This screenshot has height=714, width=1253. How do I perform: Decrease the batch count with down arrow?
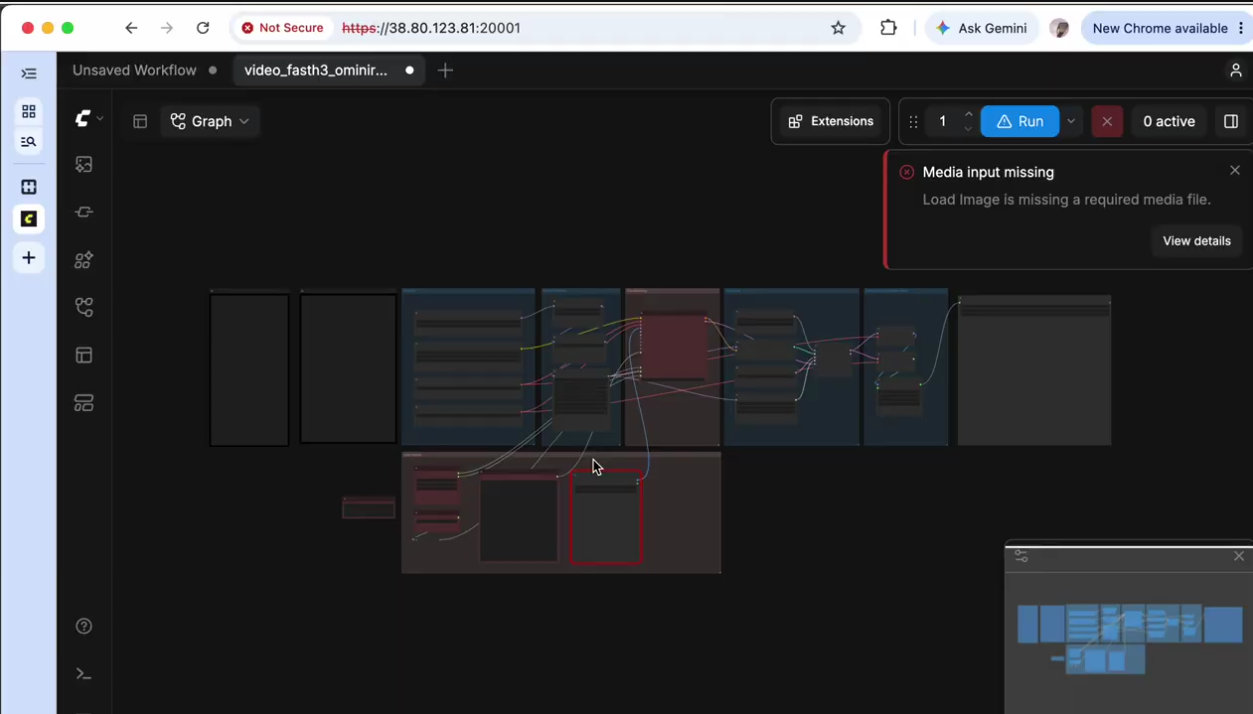[968, 128]
